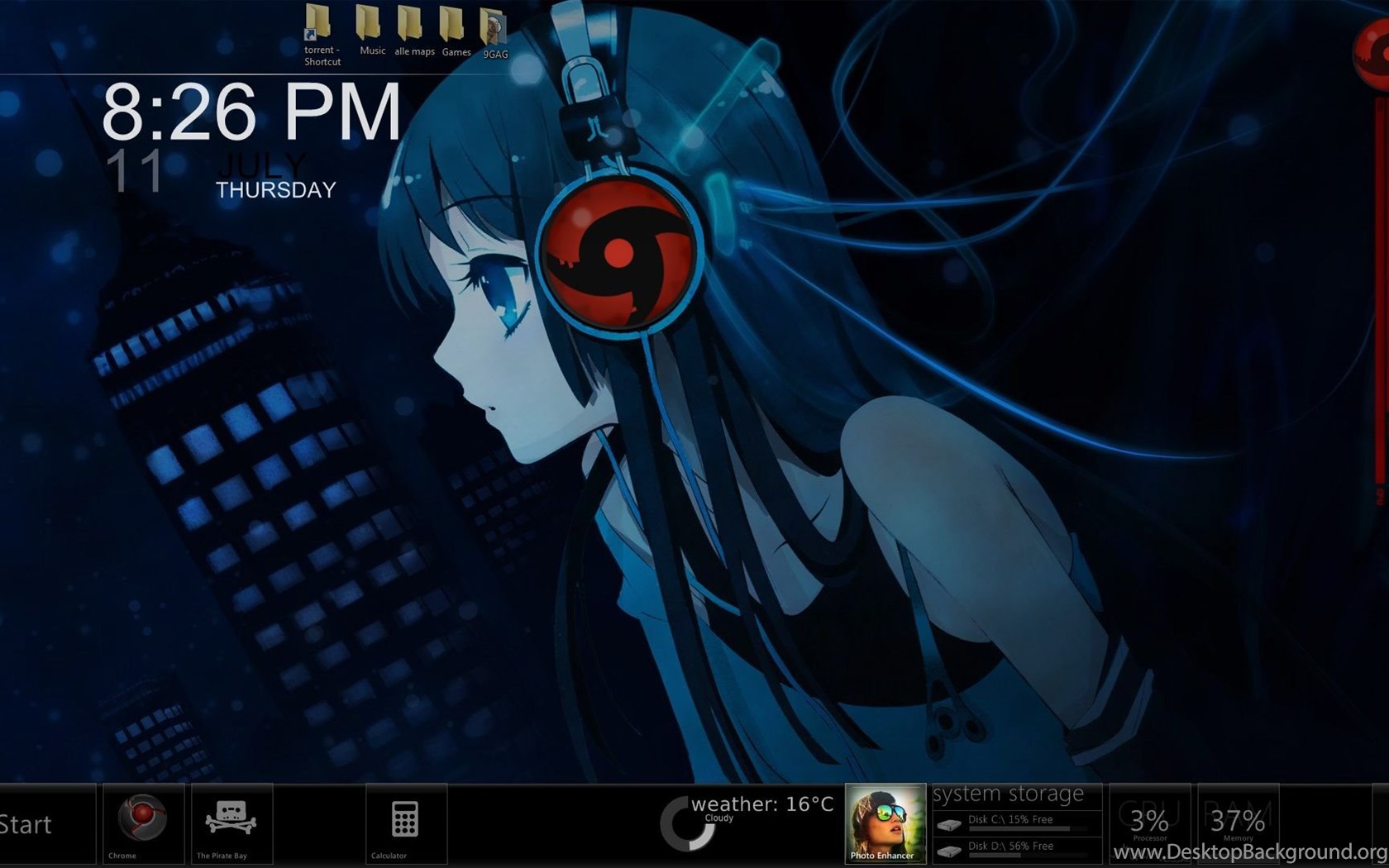Click the 3% Processor meter

[x=1149, y=822]
